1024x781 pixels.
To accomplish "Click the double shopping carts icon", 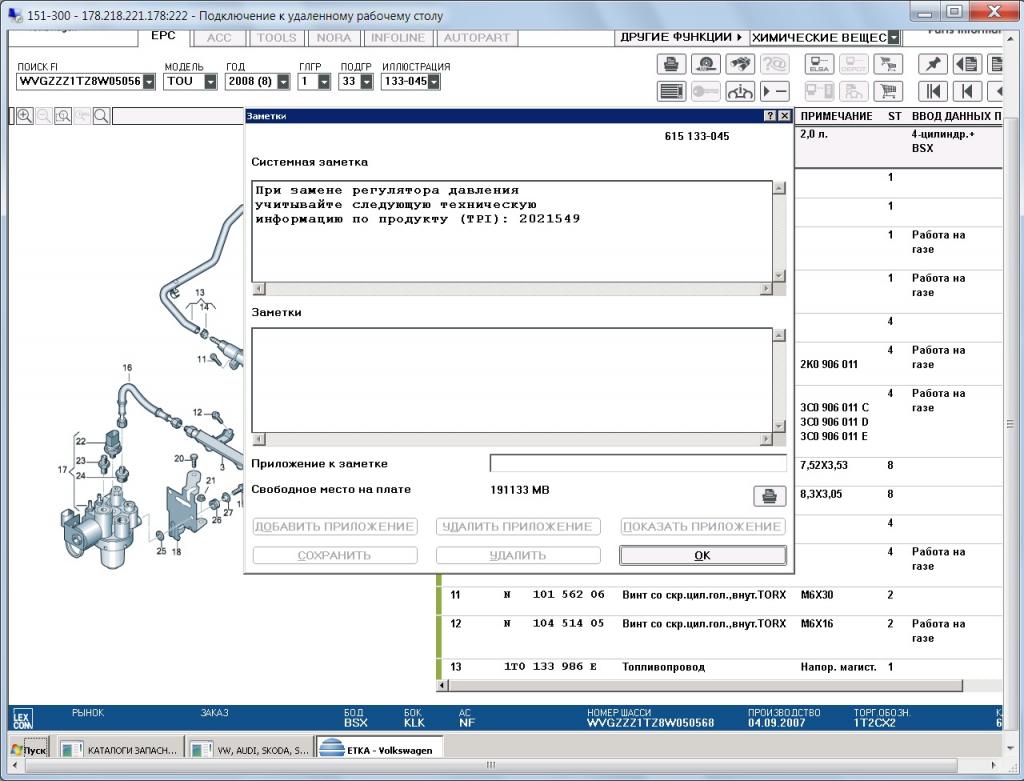I will (x=888, y=64).
